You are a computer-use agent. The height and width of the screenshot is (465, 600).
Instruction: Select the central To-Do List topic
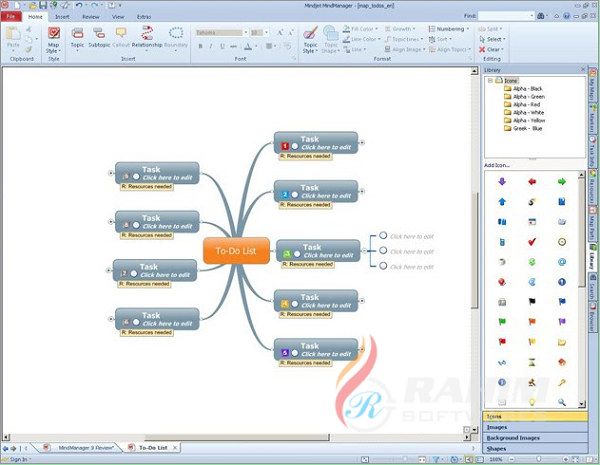236,251
